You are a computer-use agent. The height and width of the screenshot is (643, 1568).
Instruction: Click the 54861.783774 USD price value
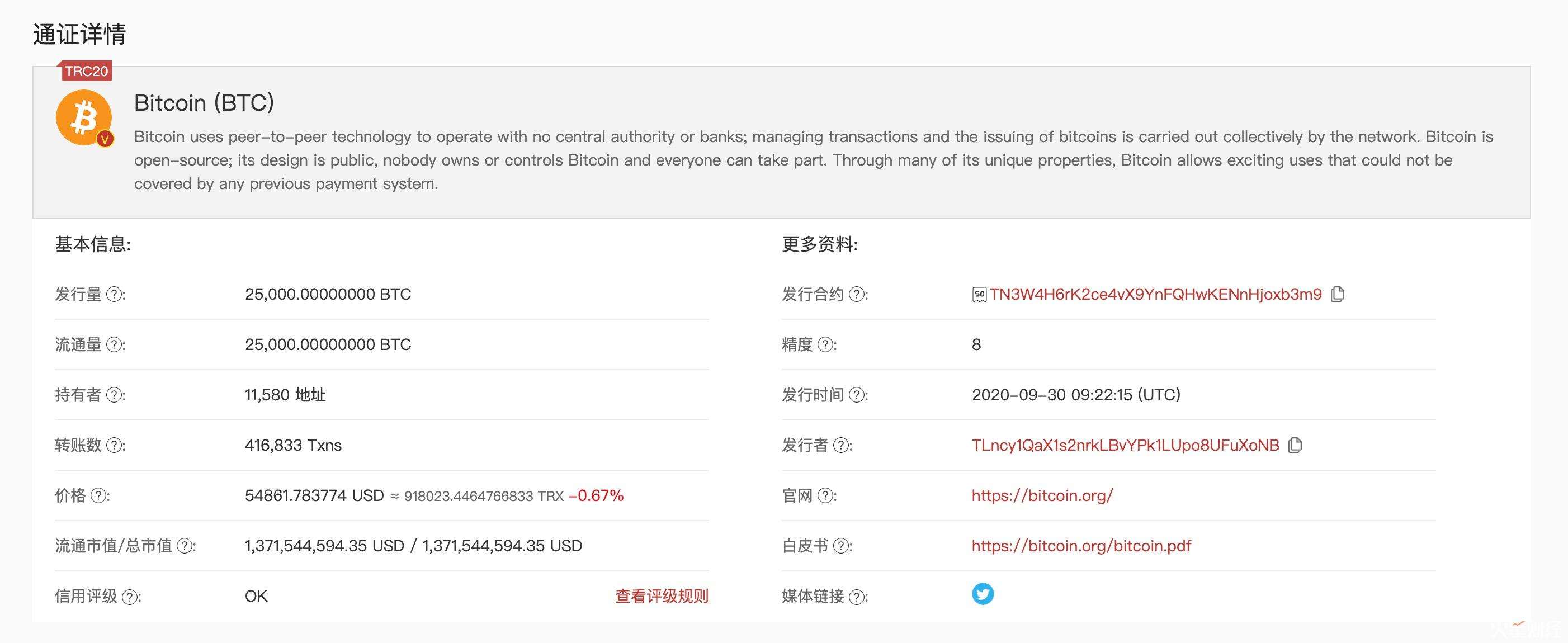point(314,495)
